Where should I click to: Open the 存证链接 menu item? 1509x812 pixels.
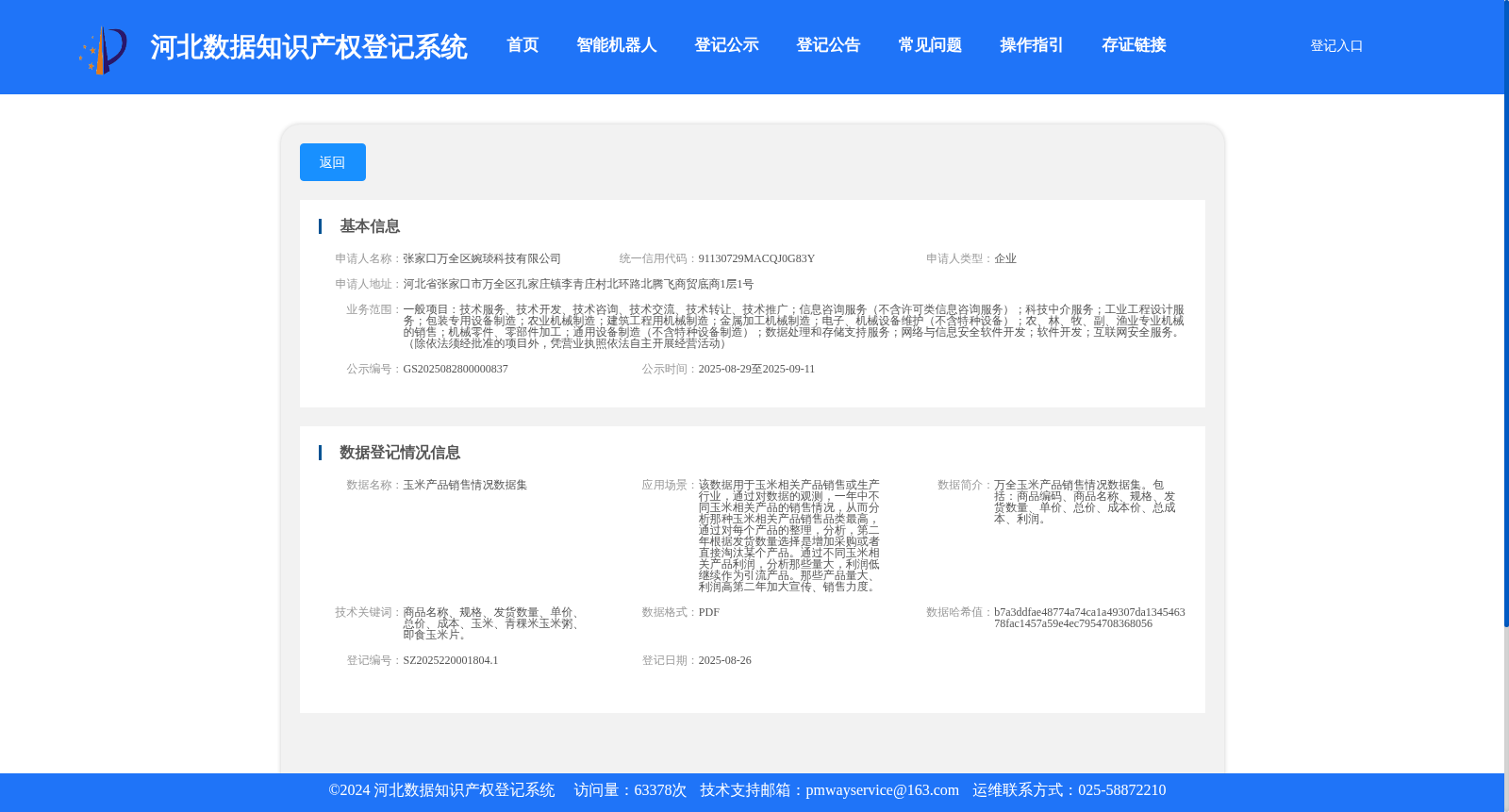click(x=1134, y=45)
